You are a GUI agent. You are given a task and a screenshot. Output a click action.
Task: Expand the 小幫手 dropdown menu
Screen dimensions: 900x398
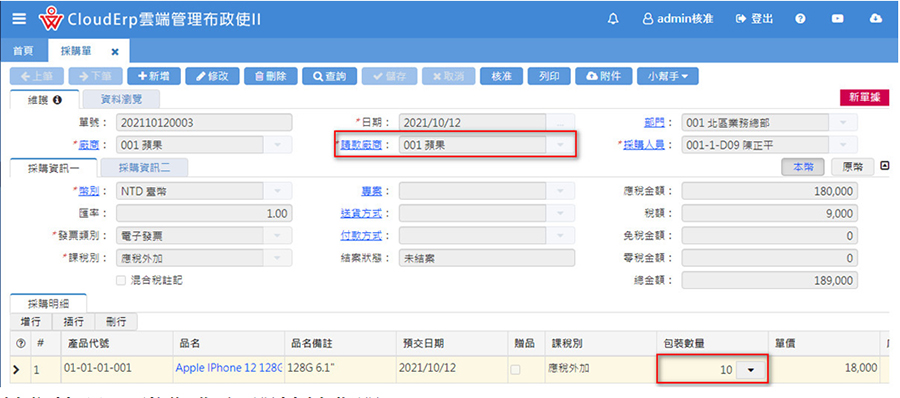click(668, 76)
